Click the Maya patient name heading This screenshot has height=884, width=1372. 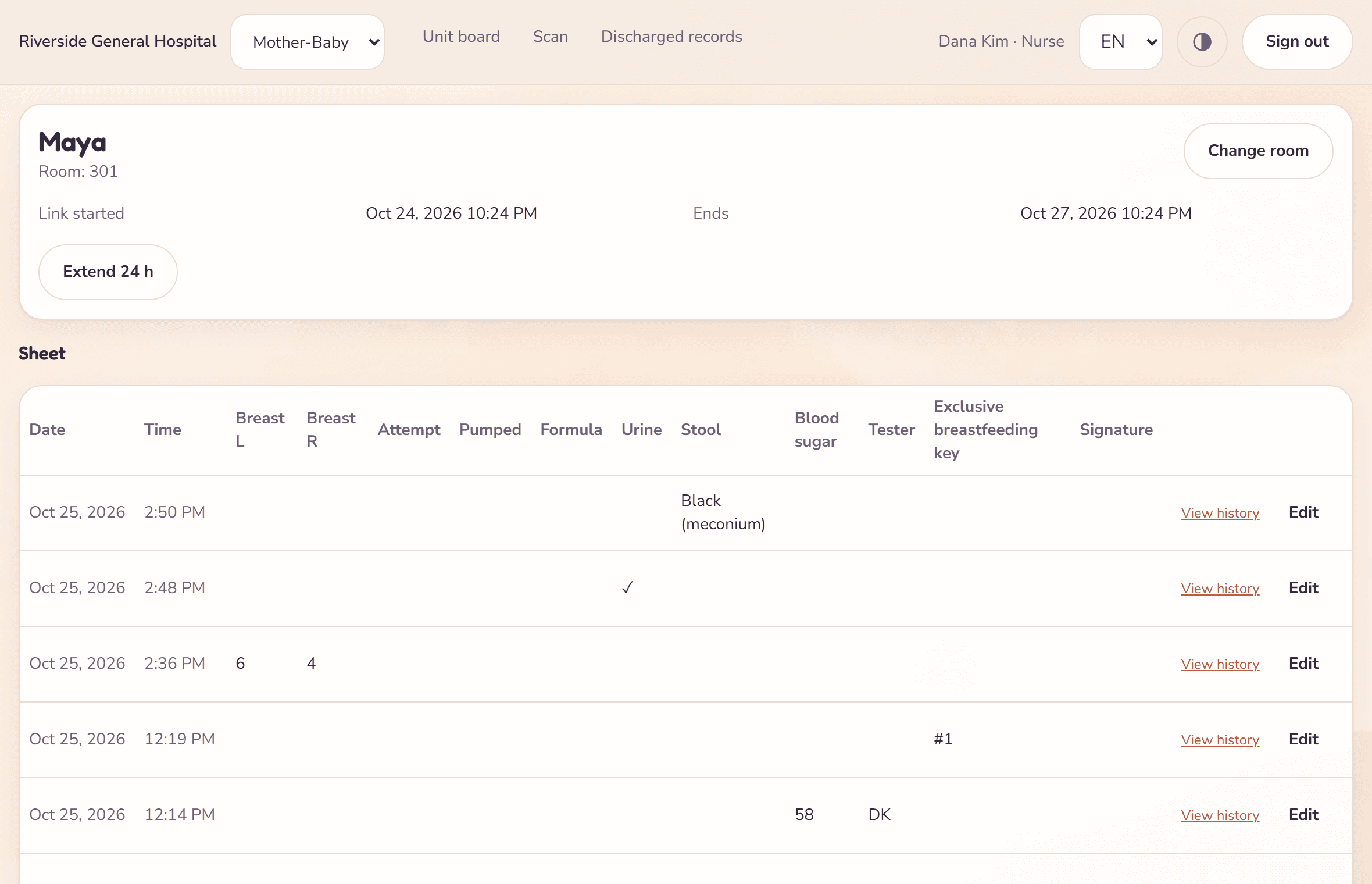click(72, 142)
